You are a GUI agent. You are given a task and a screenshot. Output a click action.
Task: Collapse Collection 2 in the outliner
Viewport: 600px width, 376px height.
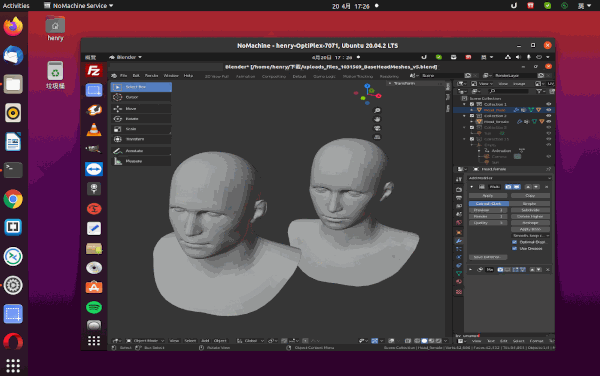tap(465, 116)
